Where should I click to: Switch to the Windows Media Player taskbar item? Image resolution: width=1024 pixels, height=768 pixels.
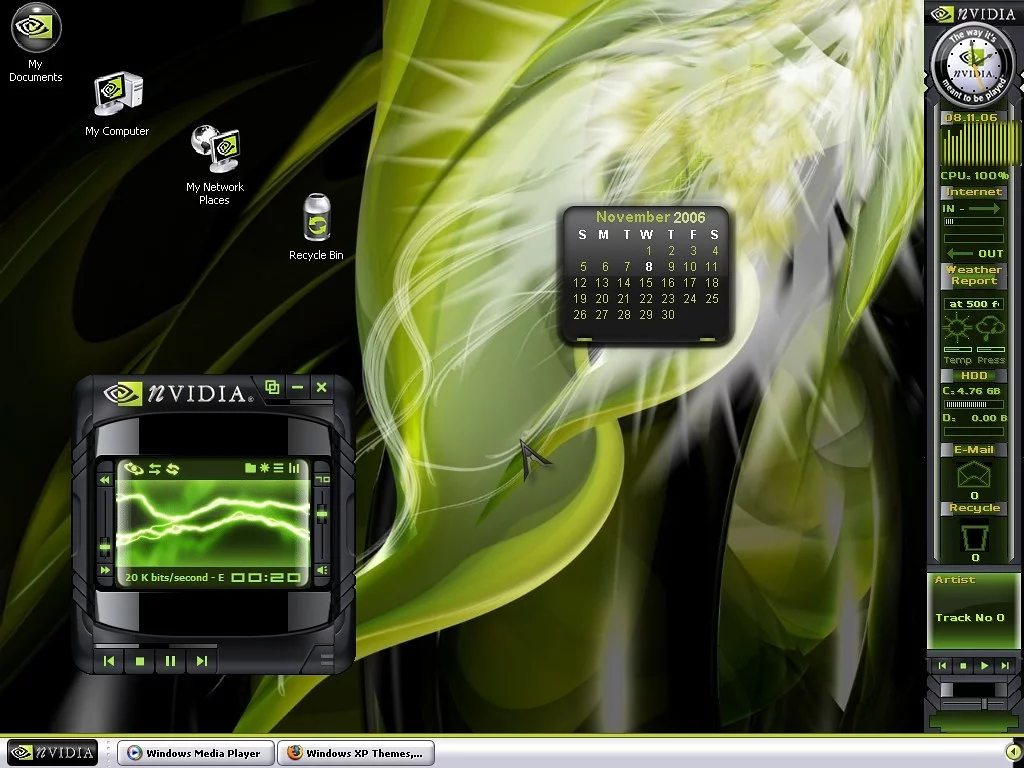194,753
